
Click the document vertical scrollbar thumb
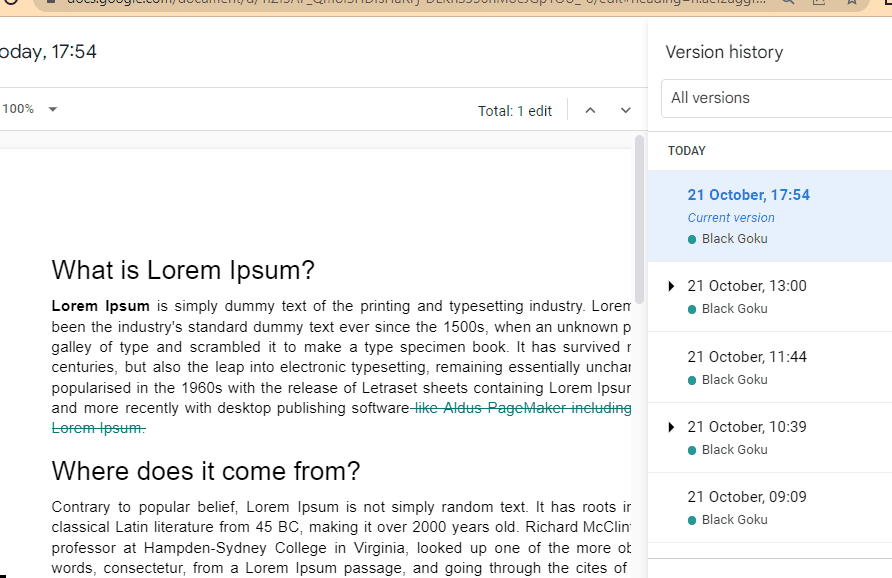click(639, 219)
